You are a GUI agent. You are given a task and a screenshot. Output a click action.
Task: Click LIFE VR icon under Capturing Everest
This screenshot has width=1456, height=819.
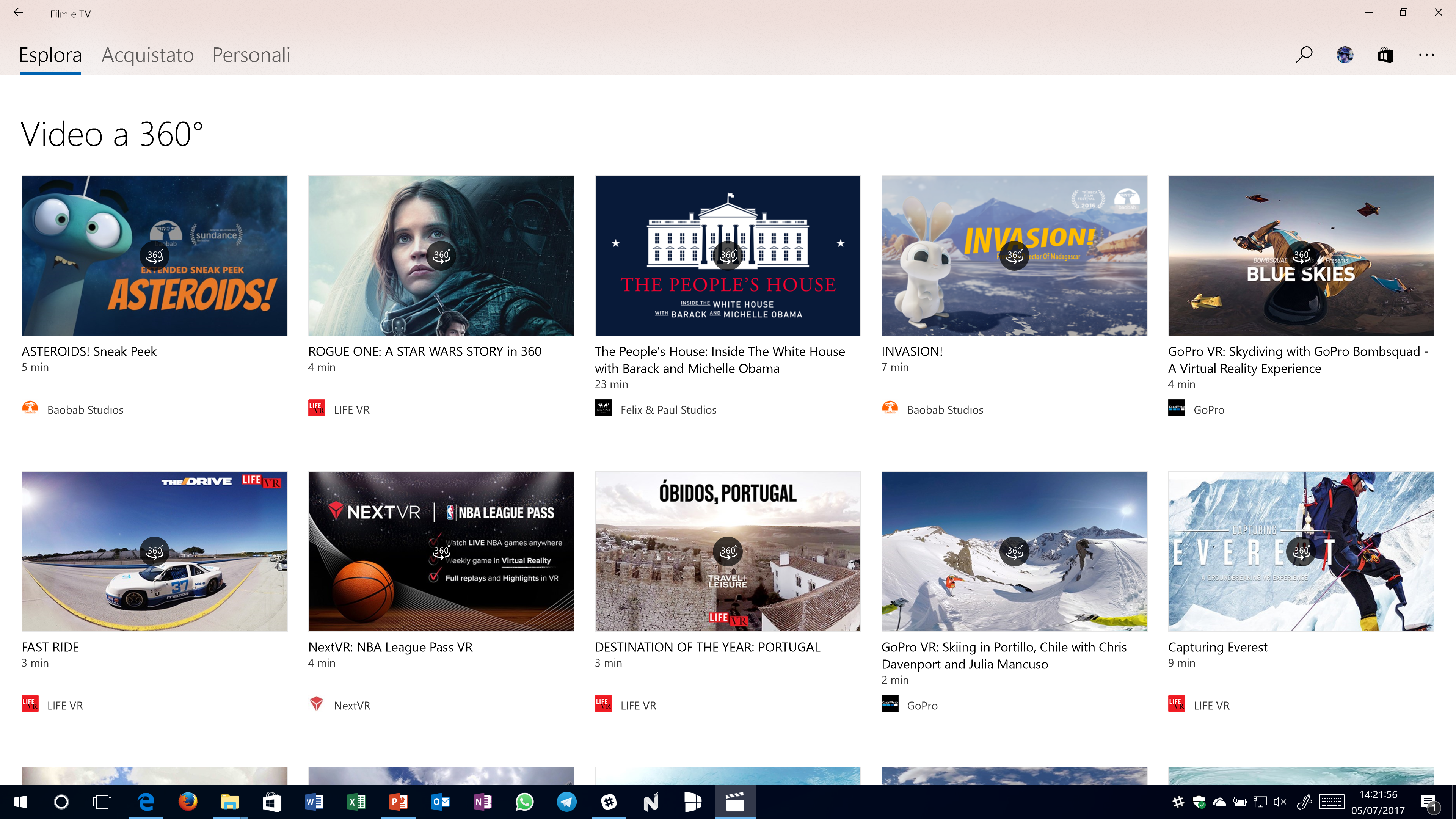(x=1176, y=704)
